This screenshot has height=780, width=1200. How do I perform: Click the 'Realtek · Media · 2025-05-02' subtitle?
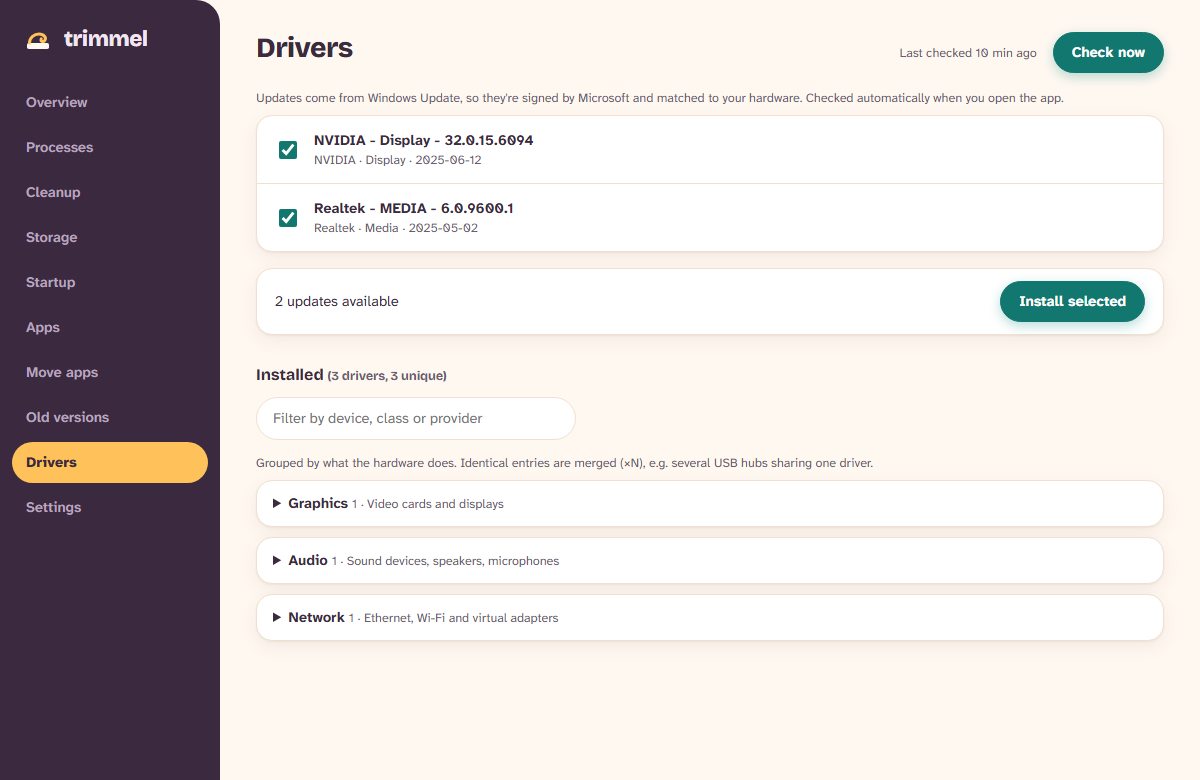click(396, 228)
